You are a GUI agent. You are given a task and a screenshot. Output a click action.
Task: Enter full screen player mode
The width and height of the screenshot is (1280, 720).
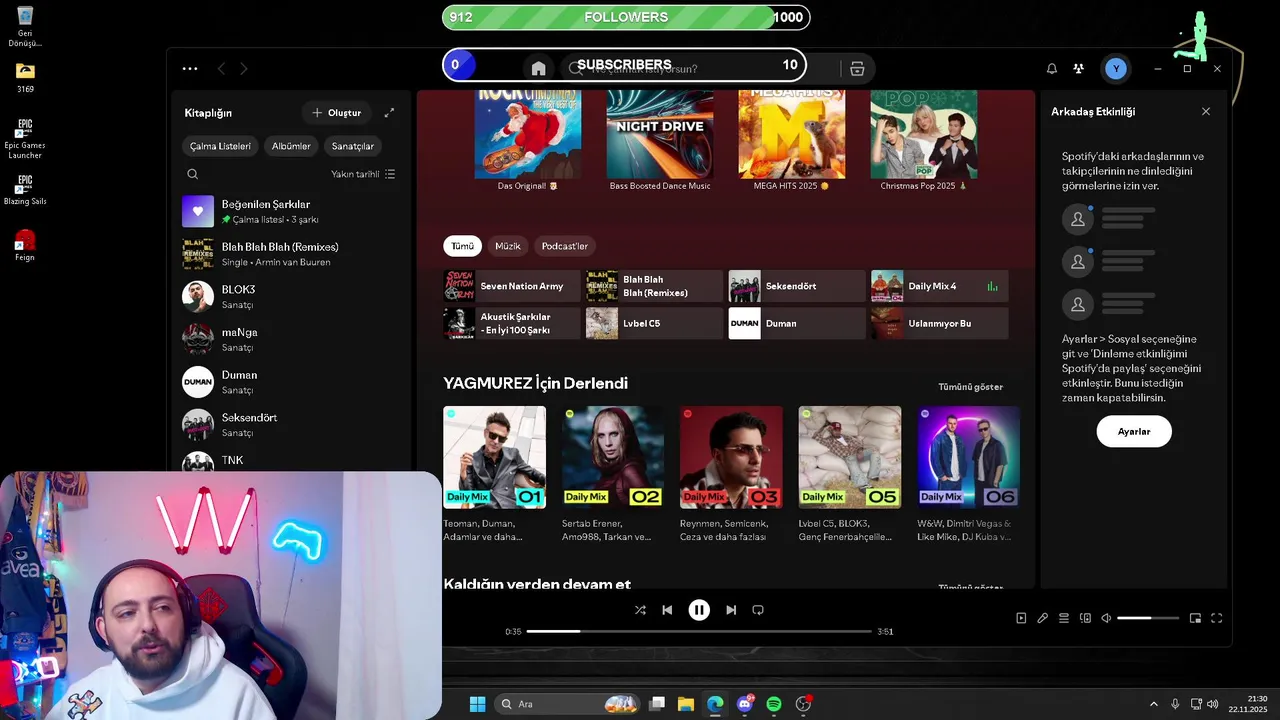1217,618
